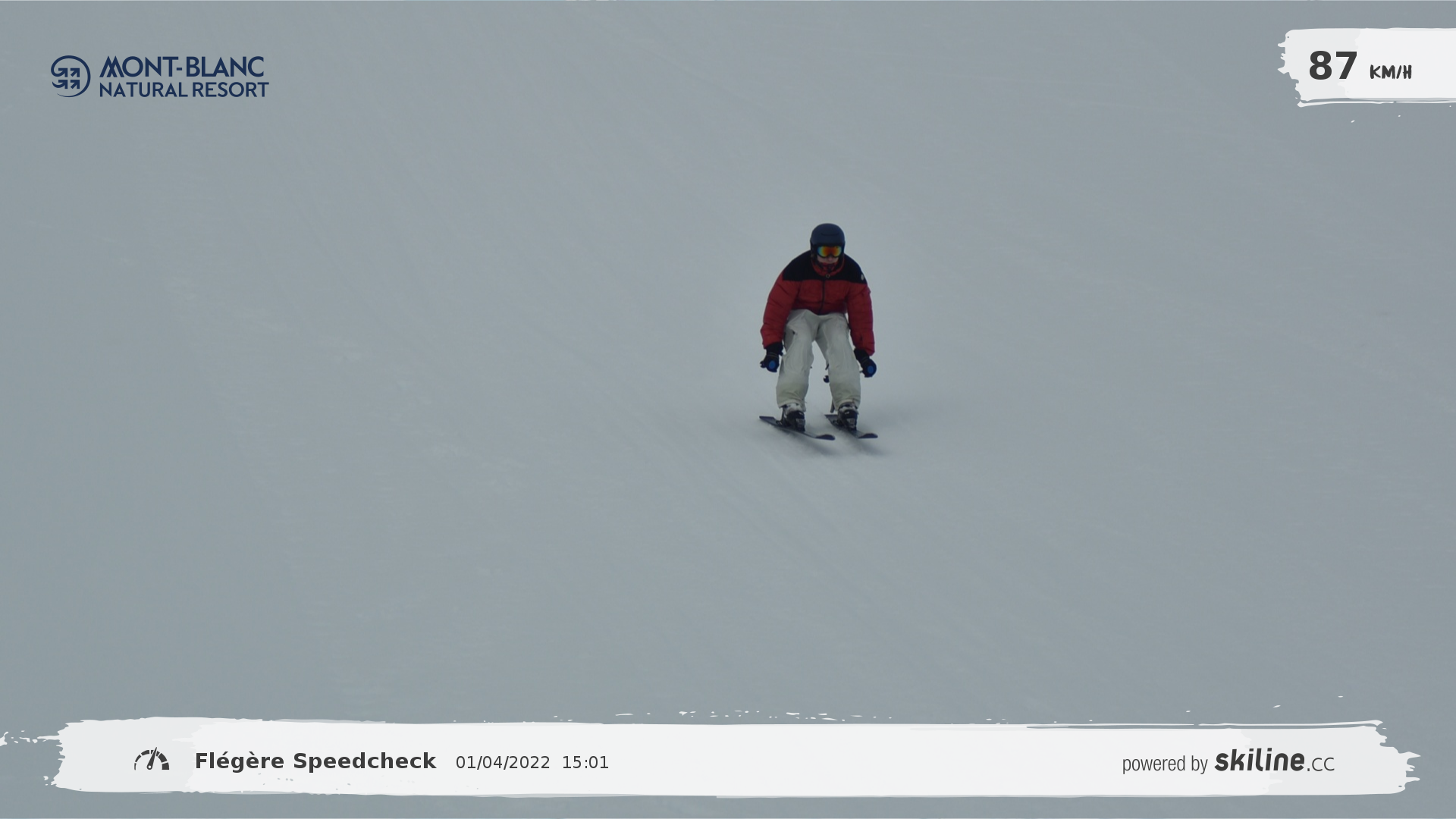Viewport: 1456px width, 819px height.
Task: Click the MONT-BLANC text in header
Action: pyautogui.click(x=182, y=67)
